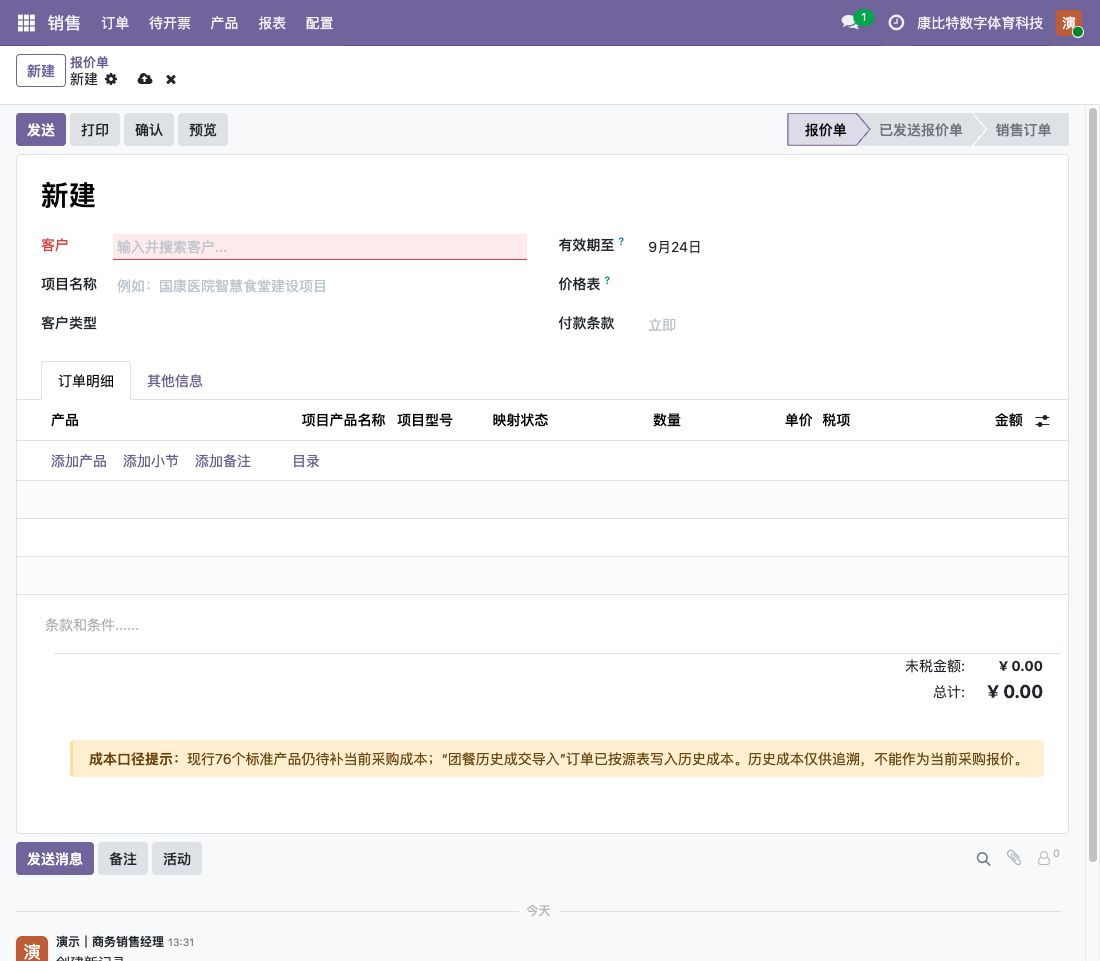Image resolution: width=1100 pixels, height=961 pixels.
Task: Confirm the quotation with 确认
Action: (149, 130)
